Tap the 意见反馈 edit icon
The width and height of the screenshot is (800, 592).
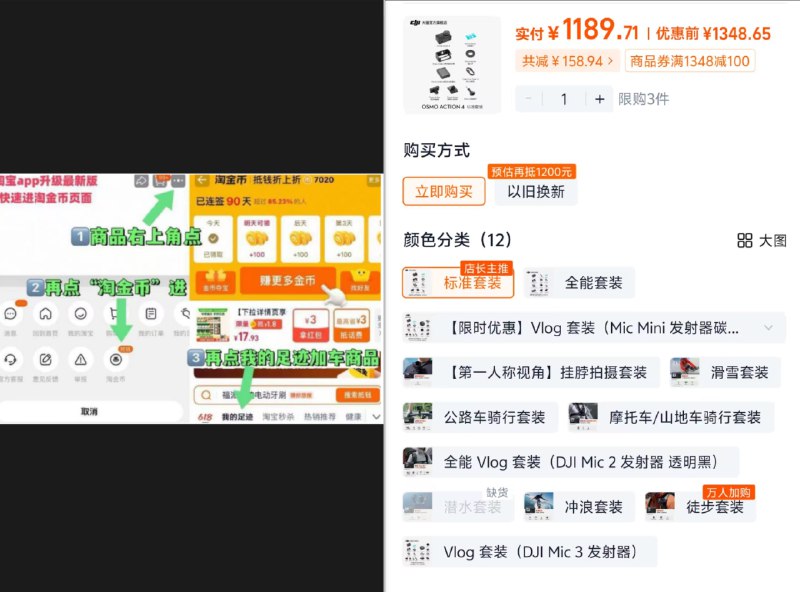tap(45, 360)
